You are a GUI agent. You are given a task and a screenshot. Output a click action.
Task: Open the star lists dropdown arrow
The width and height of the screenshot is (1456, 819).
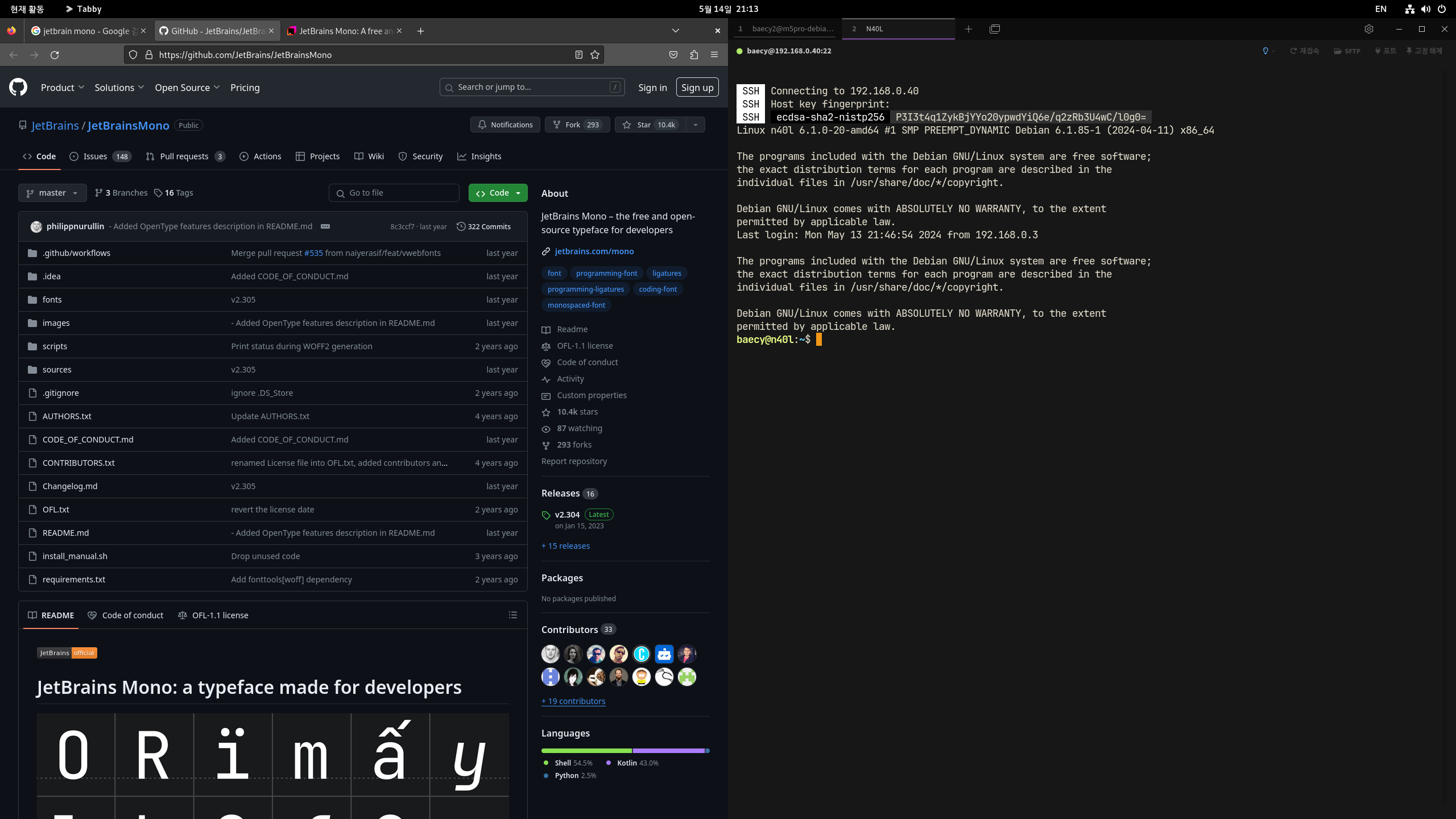[695, 125]
